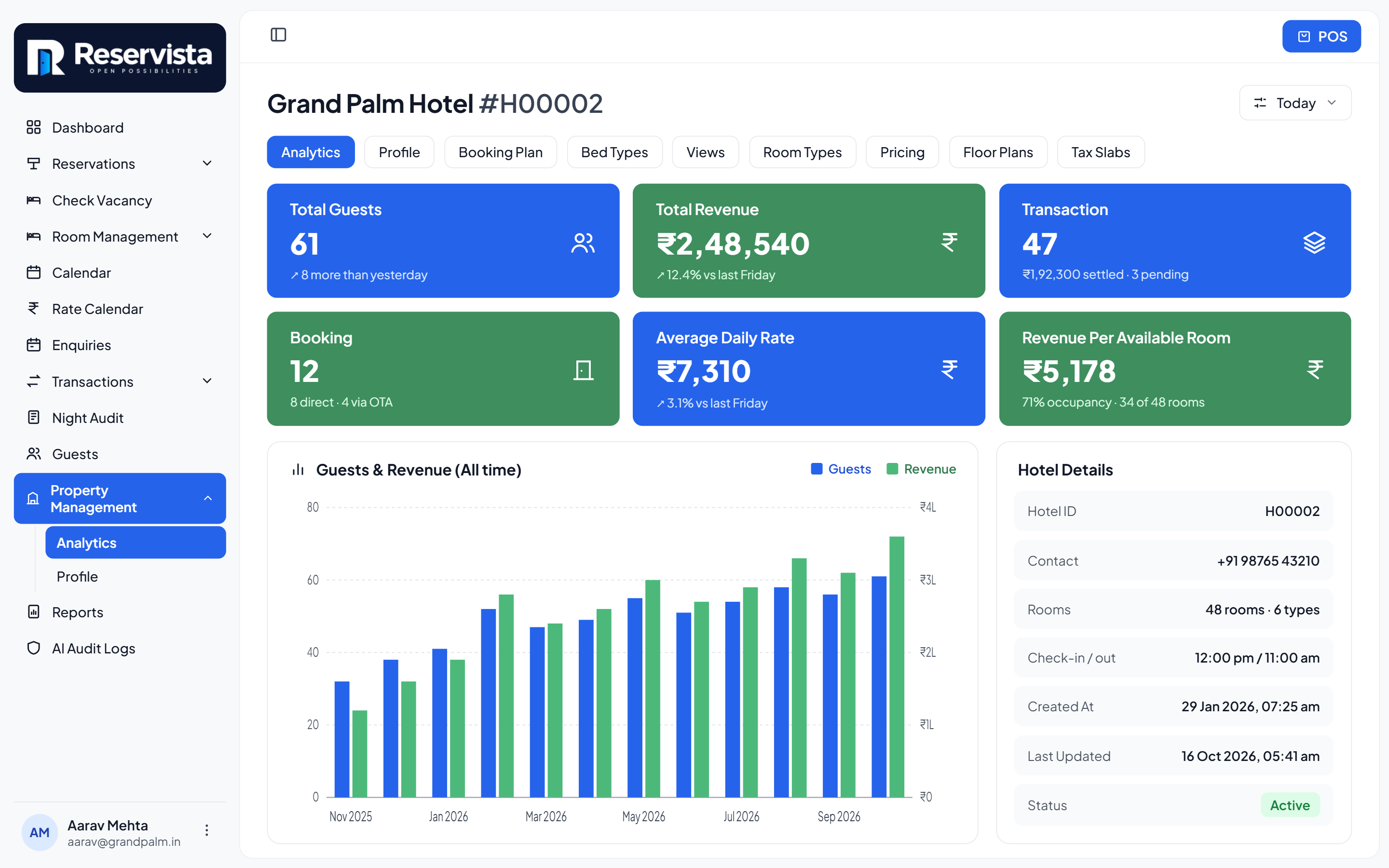Click the door icon on Booking card
This screenshot has height=868, width=1389.
[583, 370]
